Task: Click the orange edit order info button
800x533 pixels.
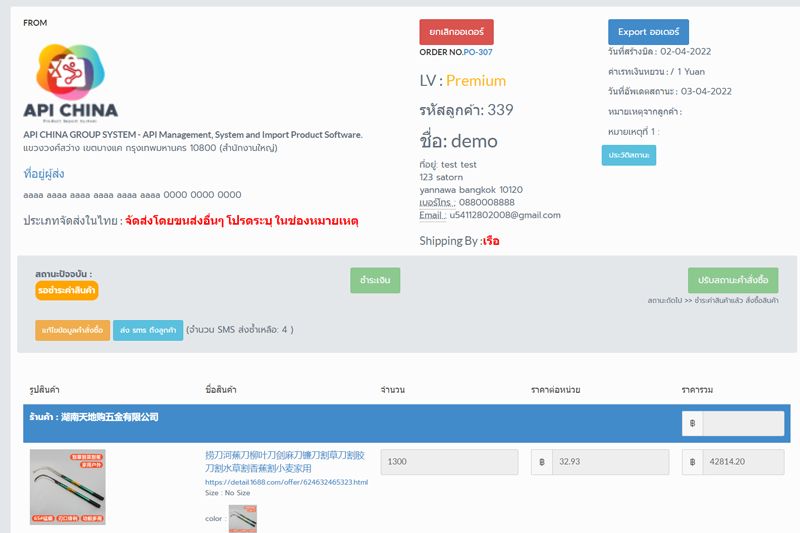Action: (72, 330)
